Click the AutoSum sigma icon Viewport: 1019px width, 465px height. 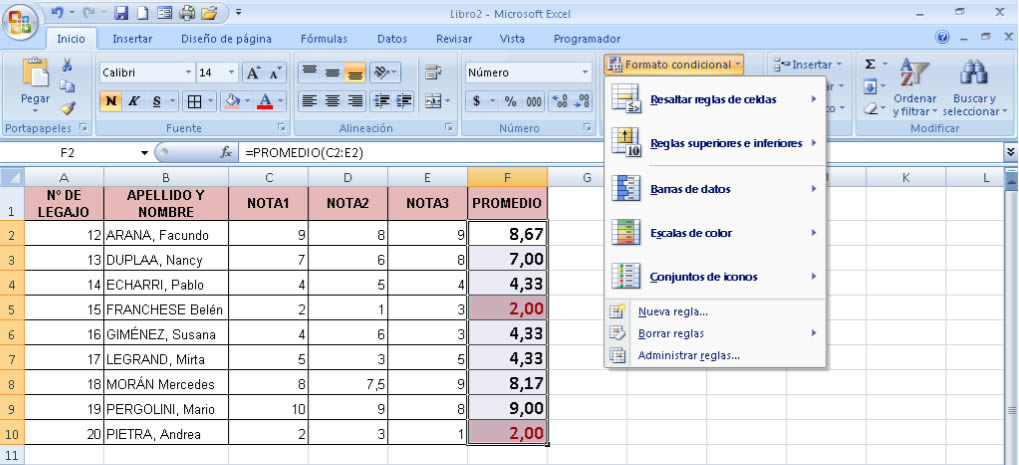click(870, 64)
